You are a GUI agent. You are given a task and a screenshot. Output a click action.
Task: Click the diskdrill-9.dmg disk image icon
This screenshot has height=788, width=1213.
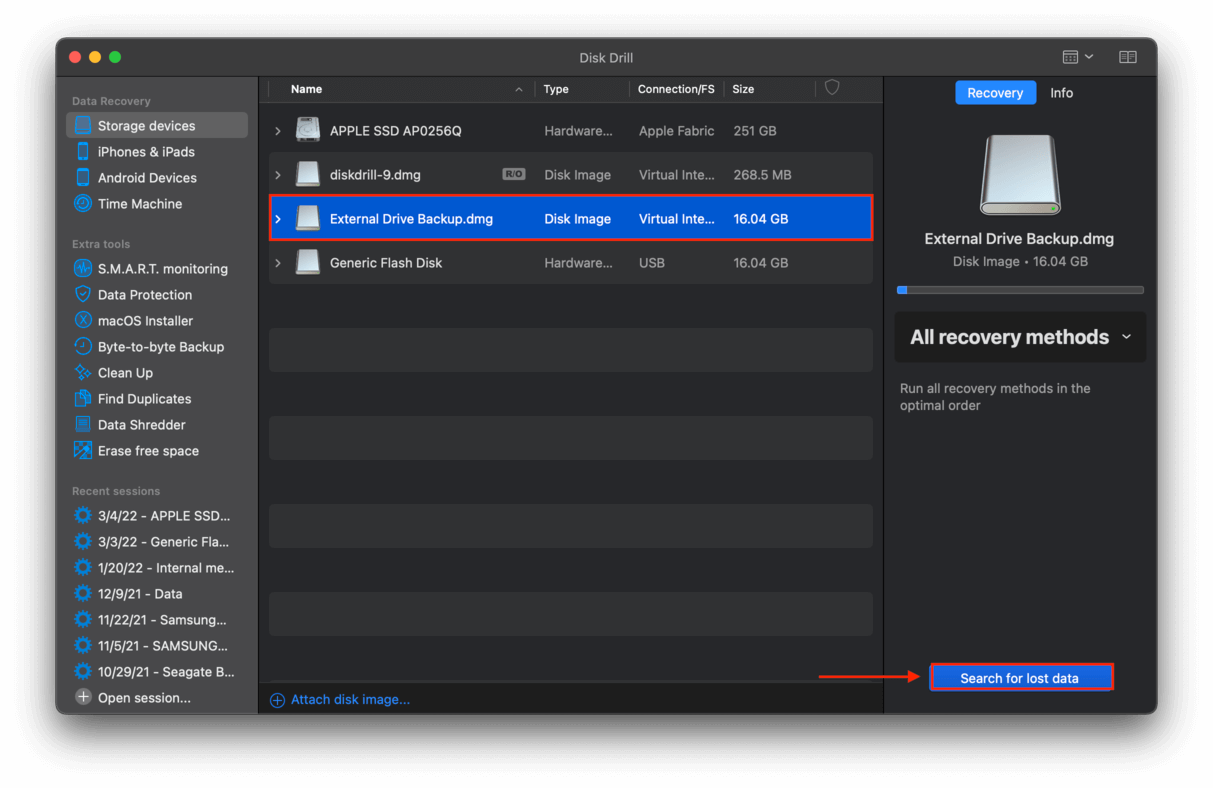click(308, 175)
